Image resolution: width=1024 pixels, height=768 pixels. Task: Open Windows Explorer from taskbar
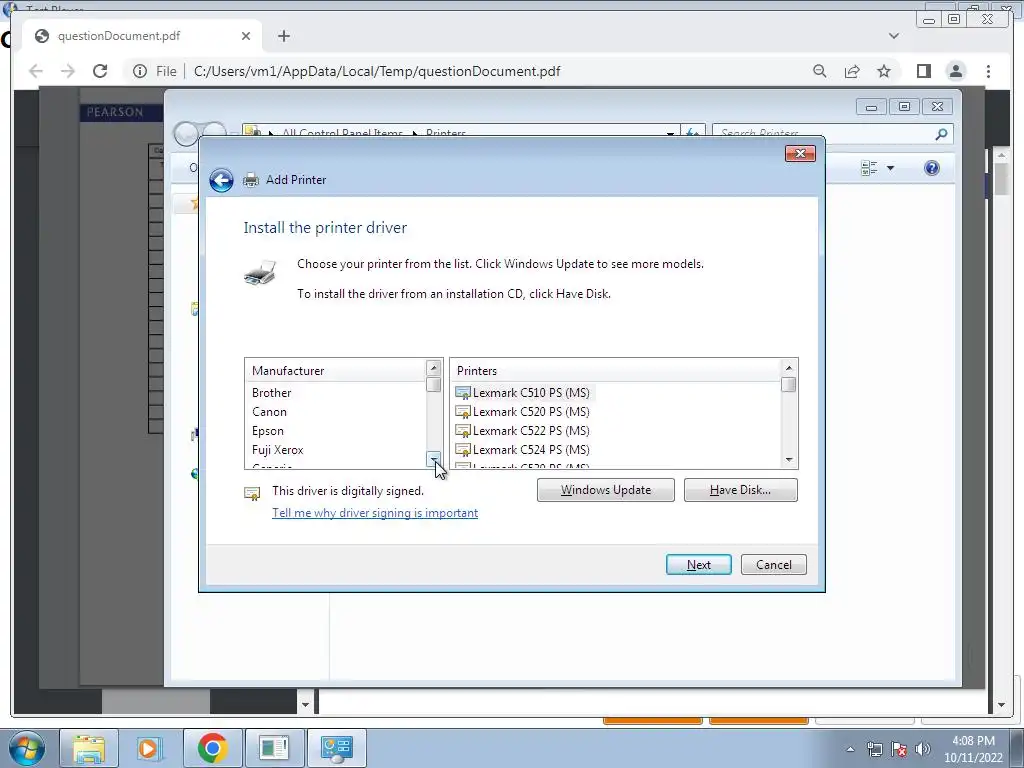click(x=89, y=748)
